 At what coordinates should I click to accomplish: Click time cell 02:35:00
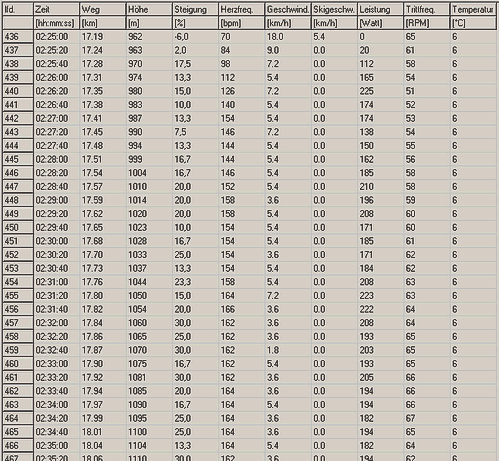(x=57, y=445)
